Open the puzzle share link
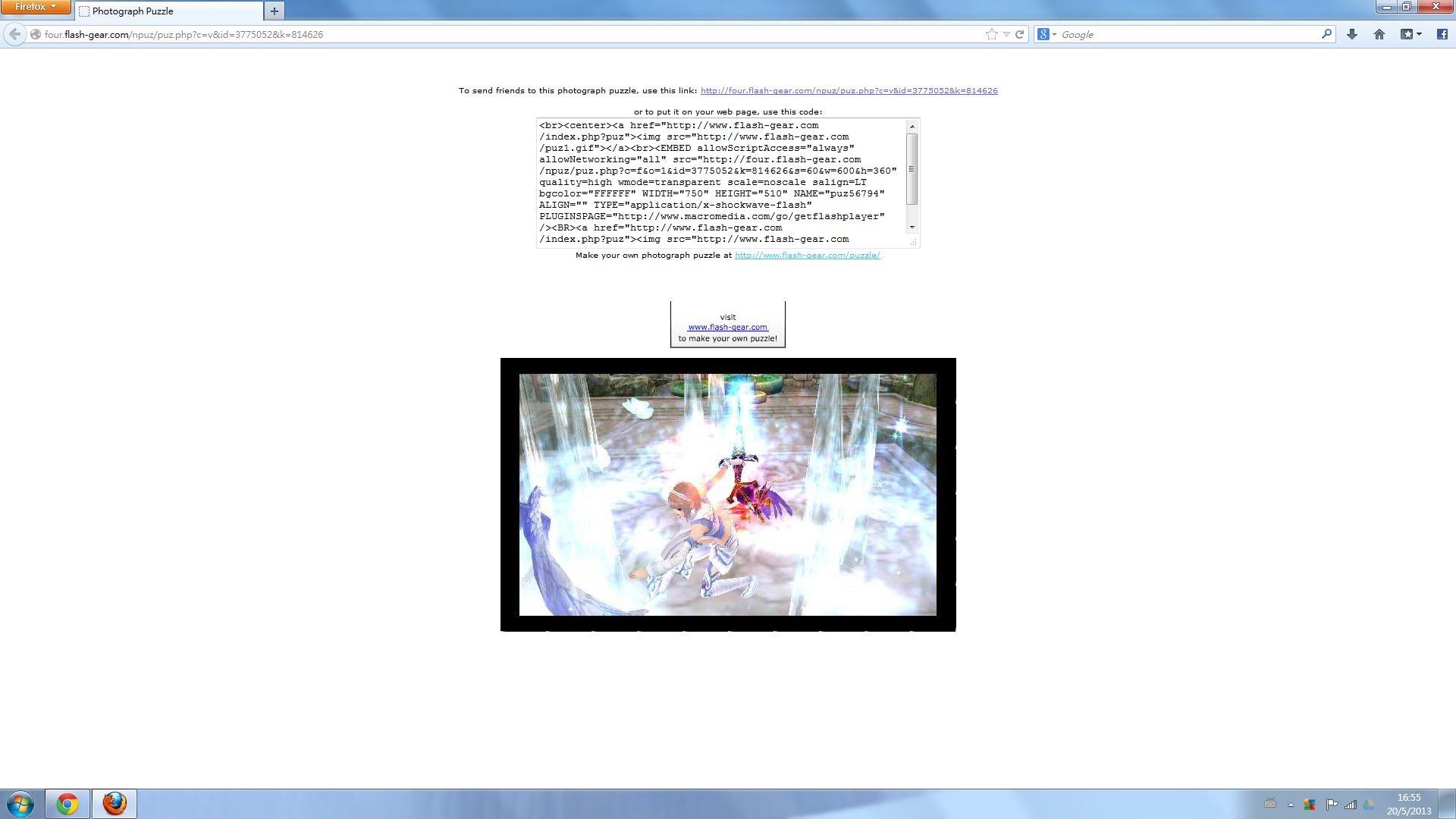 point(849,90)
